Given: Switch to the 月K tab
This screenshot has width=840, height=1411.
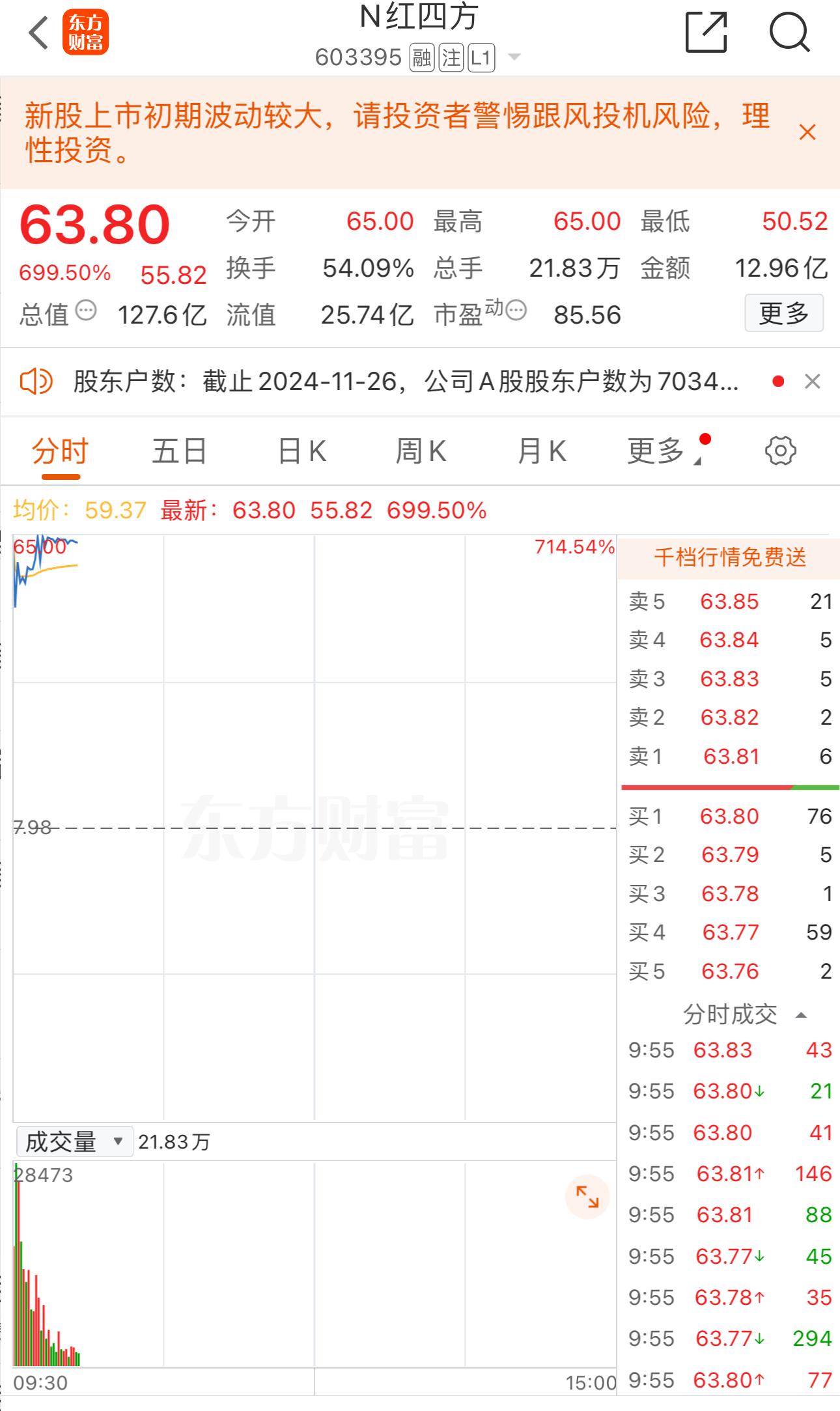Looking at the screenshot, I should (x=542, y=451).
